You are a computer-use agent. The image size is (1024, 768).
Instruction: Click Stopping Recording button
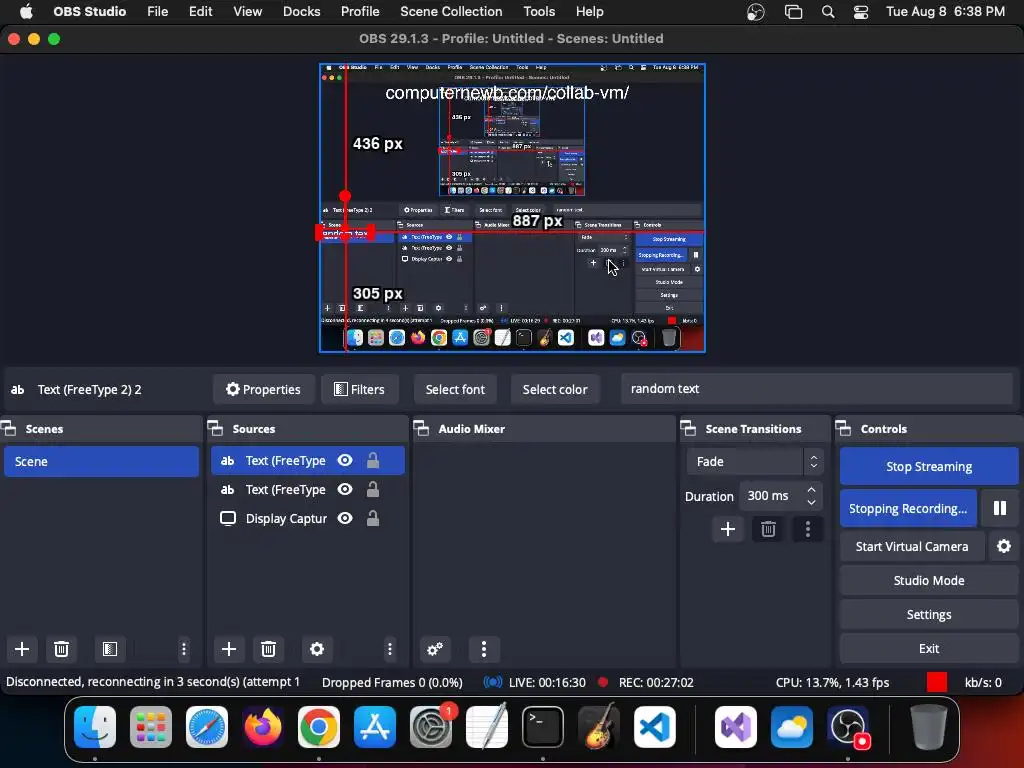(908, 508)
